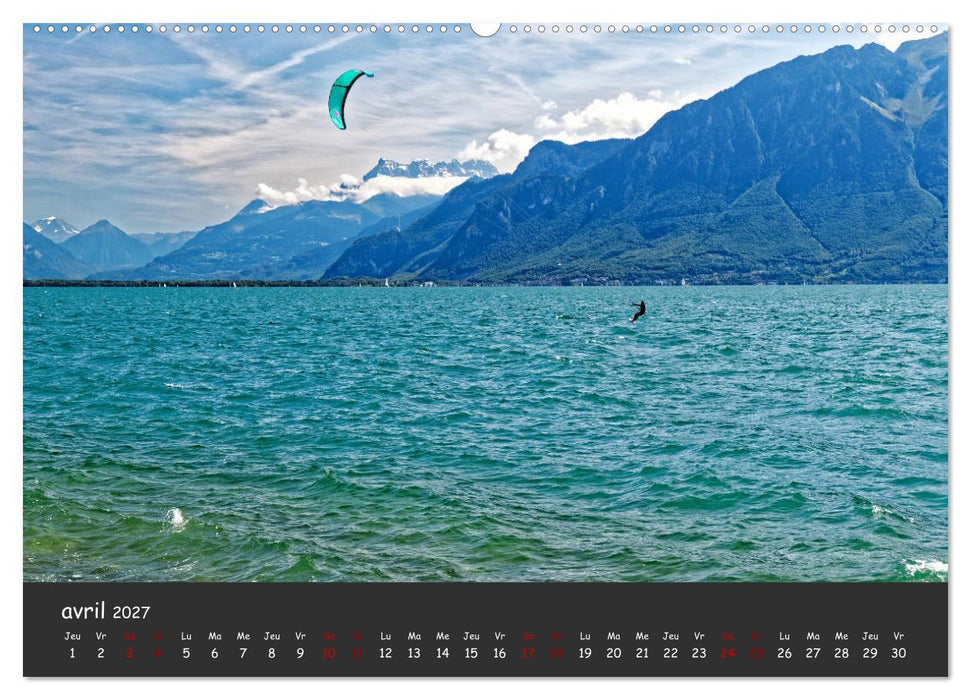Click the month label "avril"
The image size is (971, 700).
point(83,611)
